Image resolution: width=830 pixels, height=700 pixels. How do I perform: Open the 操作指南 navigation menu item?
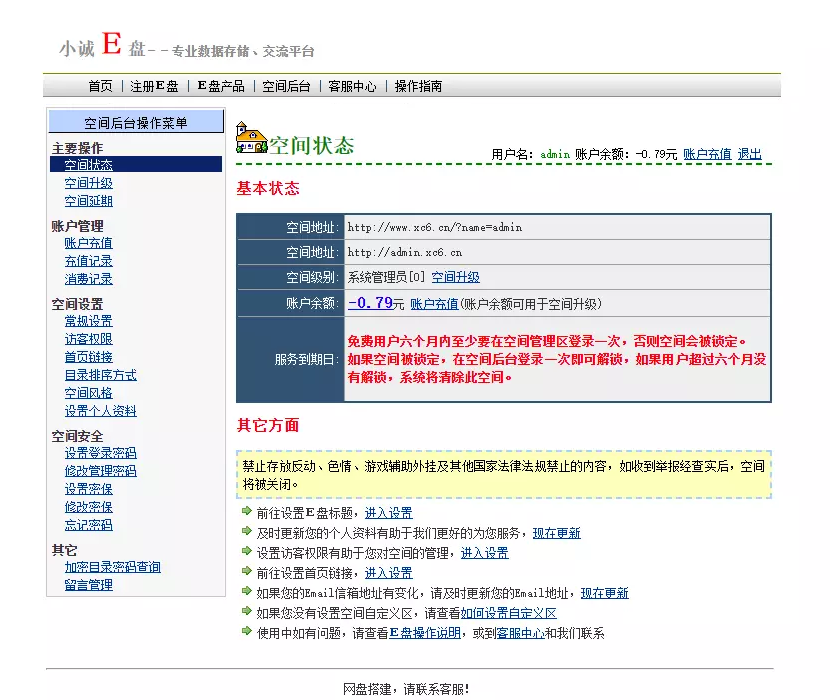click(x=420, y=86)
